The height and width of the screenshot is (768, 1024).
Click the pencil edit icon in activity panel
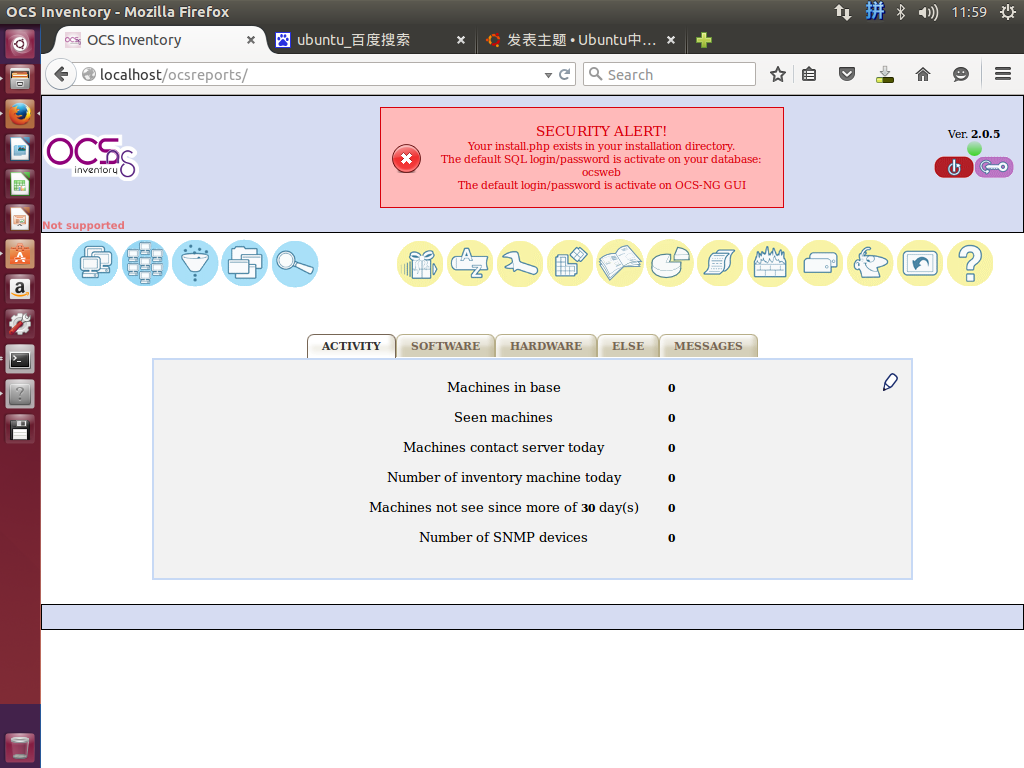[890, 382]
